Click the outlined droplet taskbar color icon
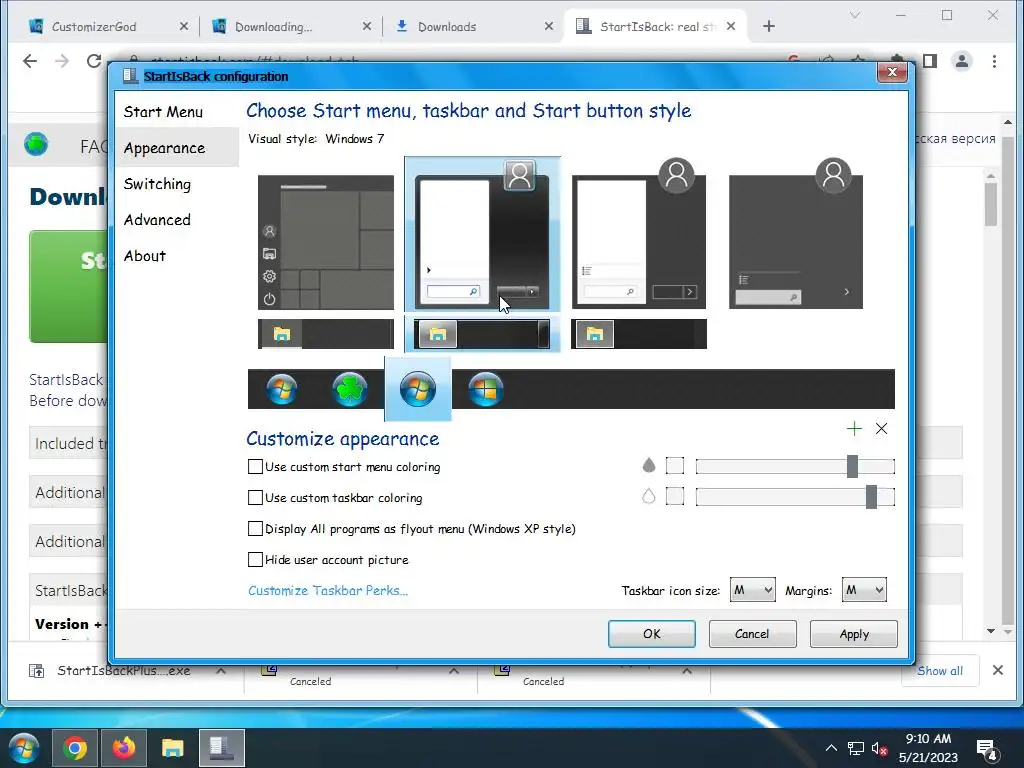Image resolution: width=1024 pixels, height=768 pixels. (x=648, y=496)
